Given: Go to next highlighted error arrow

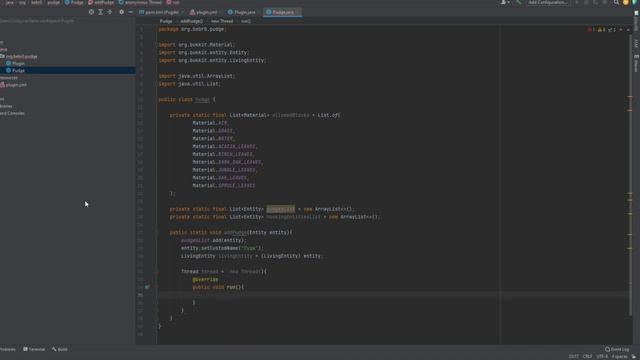Looking at the screenshot, I should (628, 30).
